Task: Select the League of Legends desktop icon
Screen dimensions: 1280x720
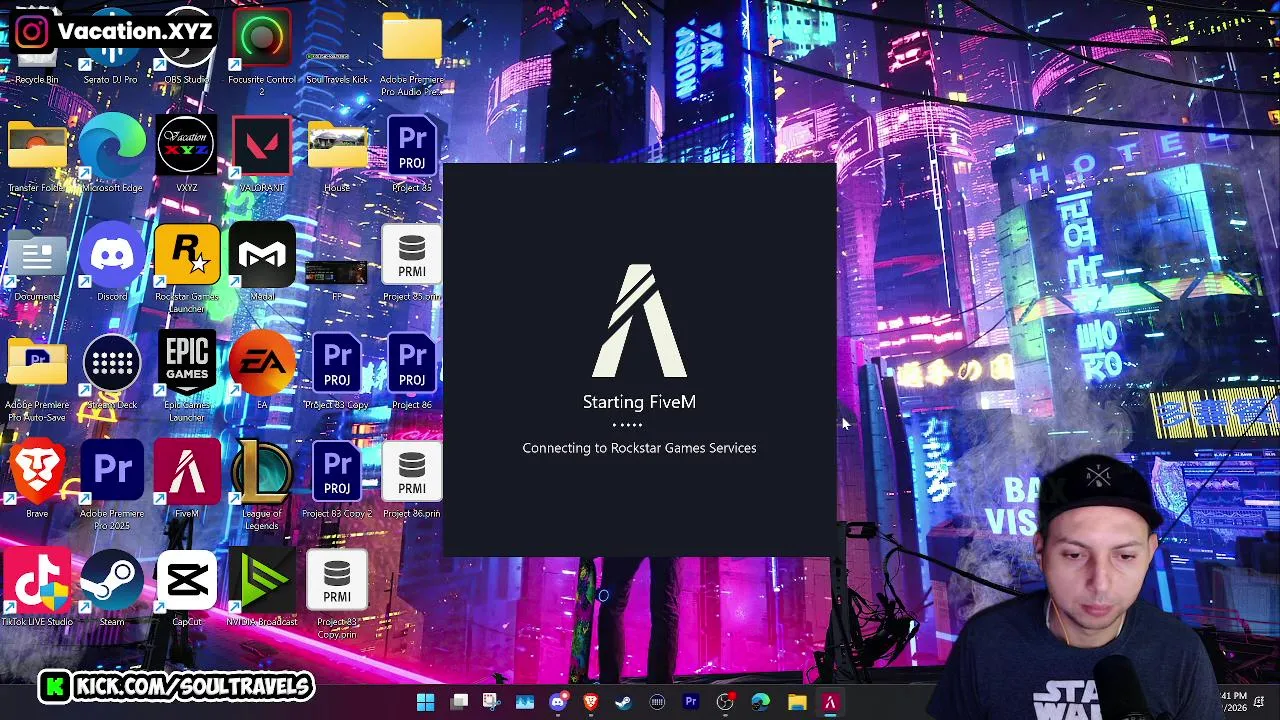Action: pos(262,486)
